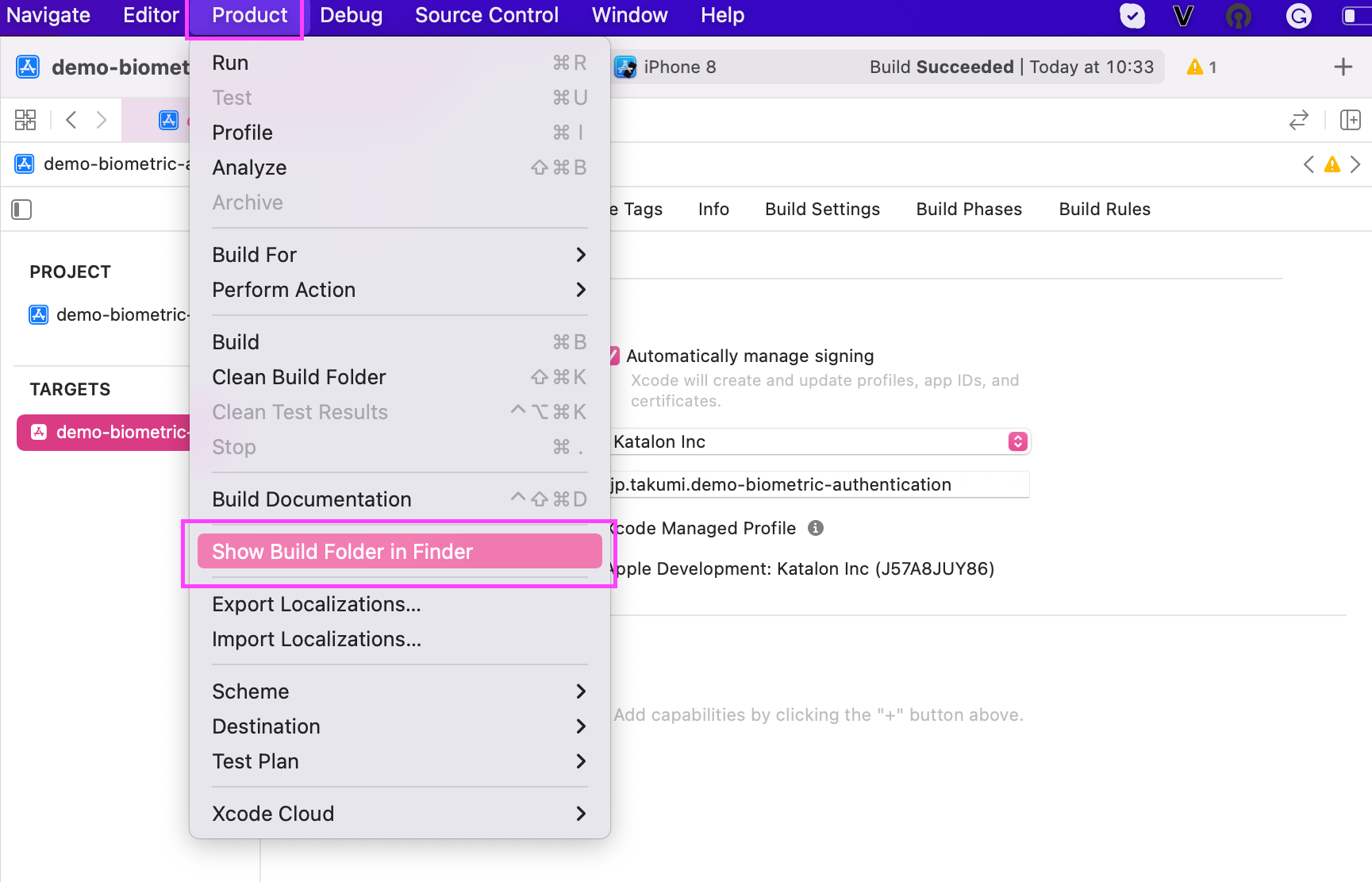Toggle the sidebar panel hide icon
This screenshot has width=1372, height=882.
21,210
